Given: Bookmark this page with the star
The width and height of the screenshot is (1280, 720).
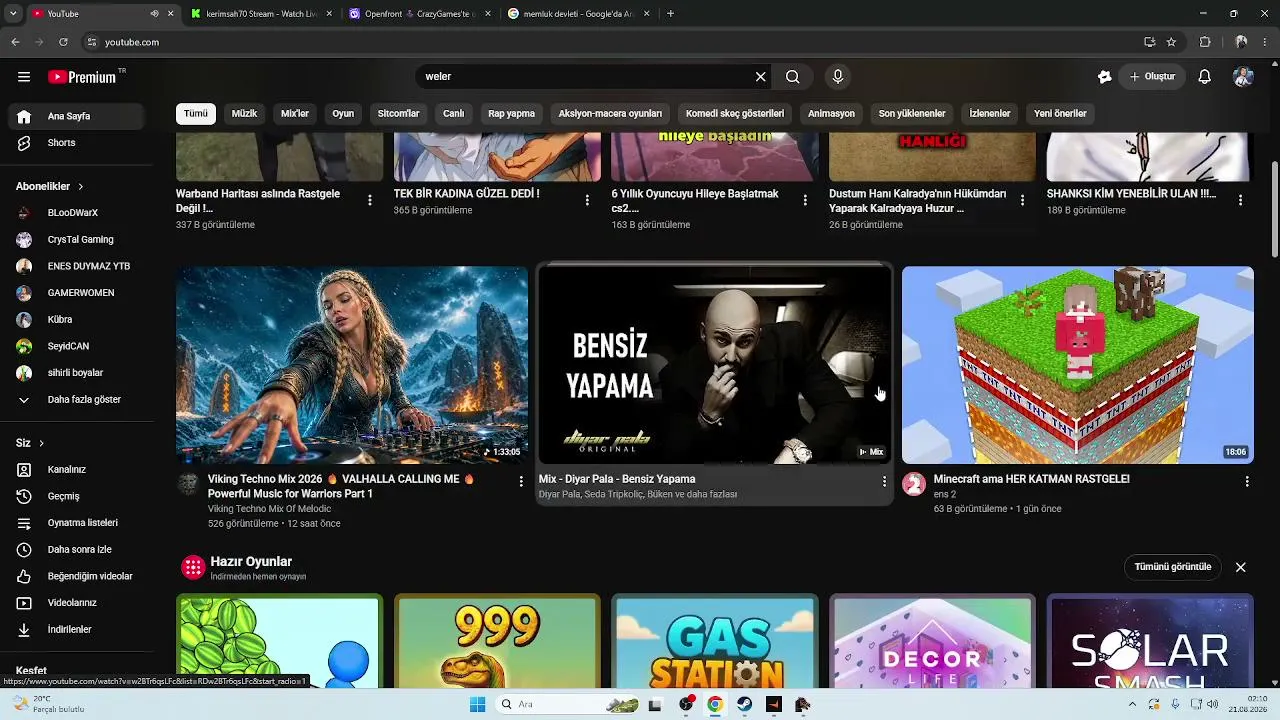Looking at the screenshot, I should pyautogui.click(x=1171, y=42).
